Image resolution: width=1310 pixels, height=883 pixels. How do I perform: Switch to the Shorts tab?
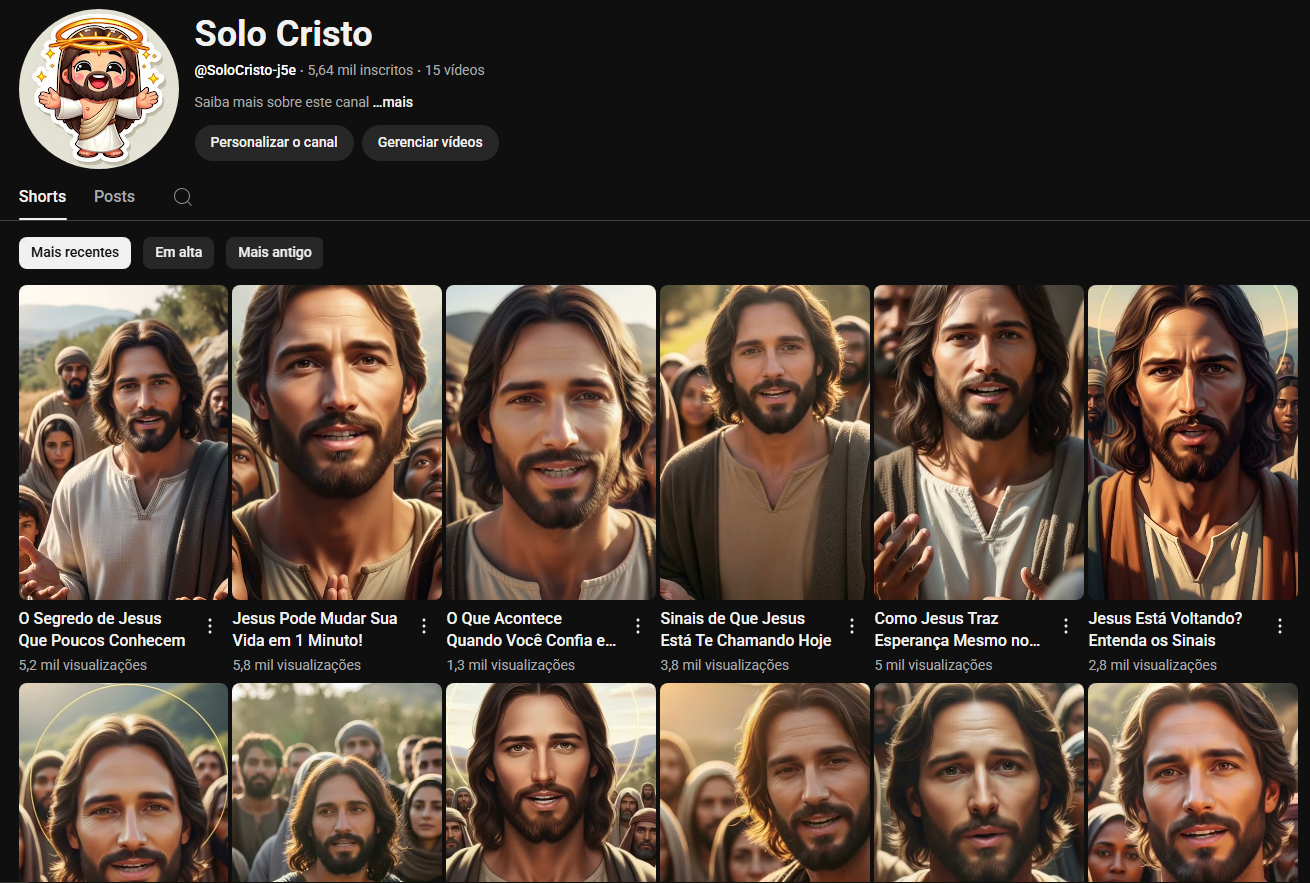tap(43, 197)
